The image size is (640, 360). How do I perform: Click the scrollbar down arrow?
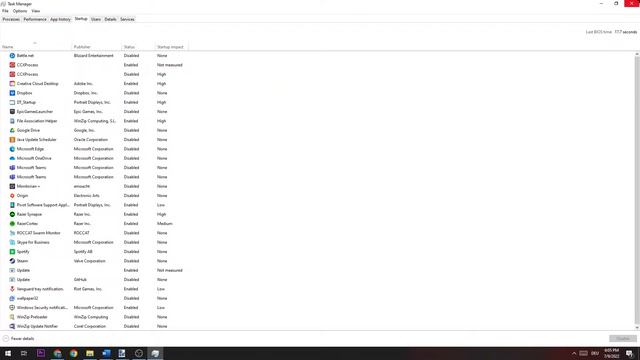pyautogui.click(x=637, y=328)
